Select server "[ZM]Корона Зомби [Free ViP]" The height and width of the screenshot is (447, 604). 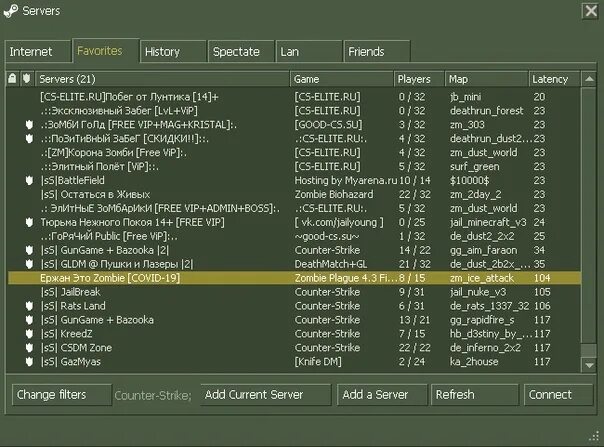294,153
